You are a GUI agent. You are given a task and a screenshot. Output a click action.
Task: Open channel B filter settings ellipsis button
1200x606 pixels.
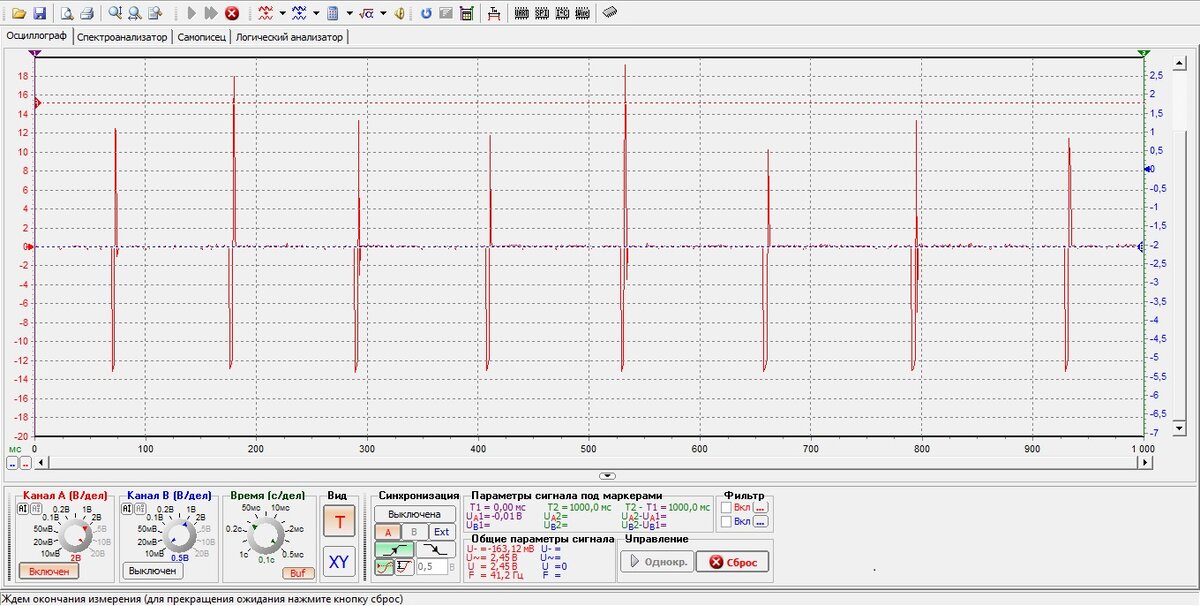(760, 521)
